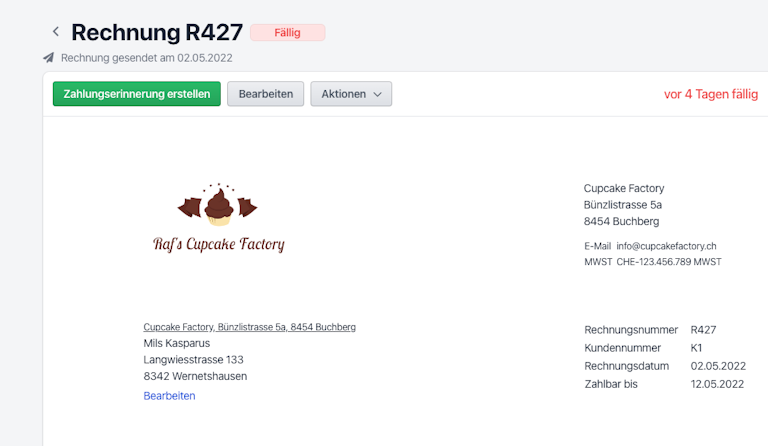Click the 'Rechnungsnummer' label
Screen dimensions: 768x446
click(631, 330)
